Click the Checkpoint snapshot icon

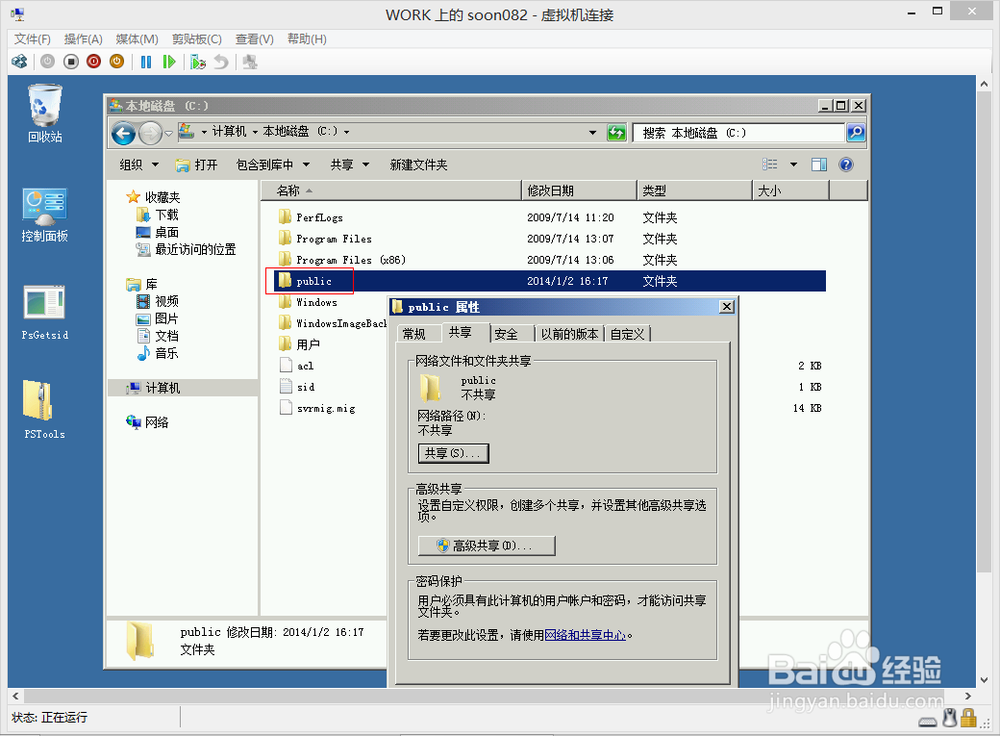pyautogui.click(x=198, y=62)
